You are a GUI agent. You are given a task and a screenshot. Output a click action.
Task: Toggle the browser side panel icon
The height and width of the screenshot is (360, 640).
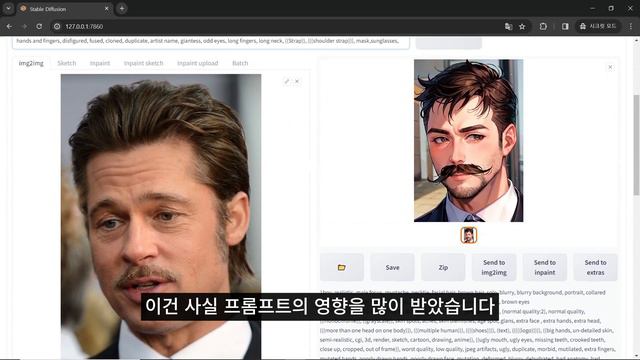tap(565, 27)
